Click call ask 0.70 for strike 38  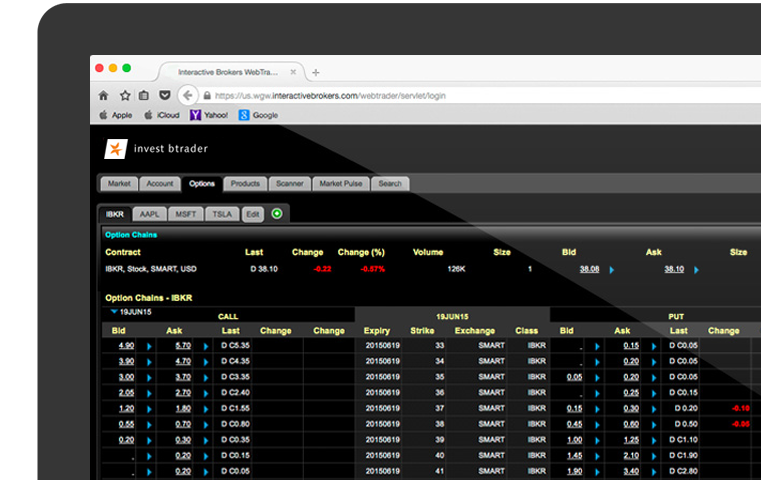[183, 424]
